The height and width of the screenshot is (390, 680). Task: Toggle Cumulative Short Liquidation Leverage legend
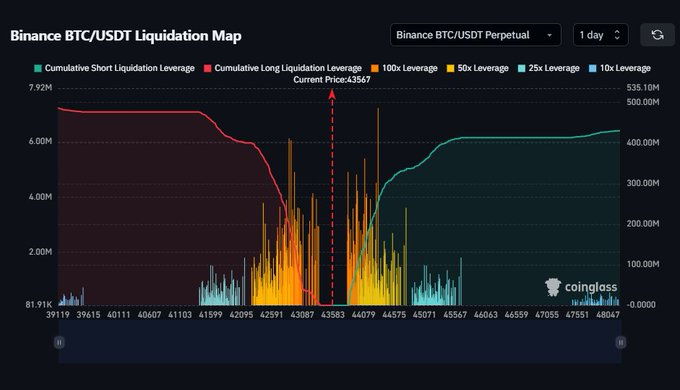(x=114, y=68)
